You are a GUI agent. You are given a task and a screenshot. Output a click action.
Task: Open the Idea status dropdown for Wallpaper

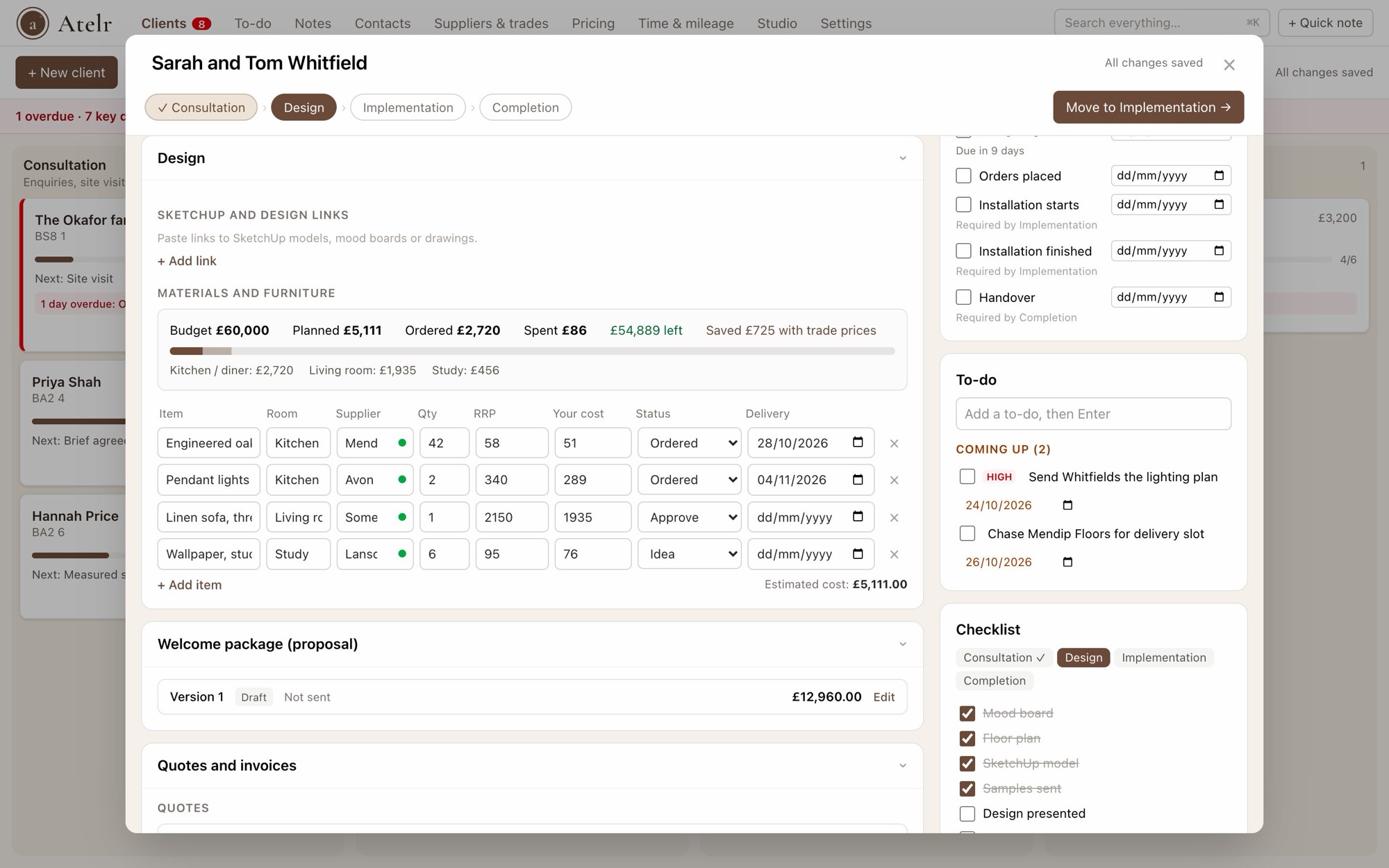689,554
